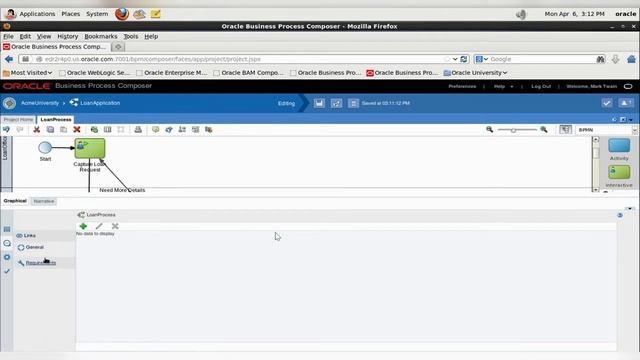Click the AcmeUniversity breadcrumb link

[x=40, y=103]
